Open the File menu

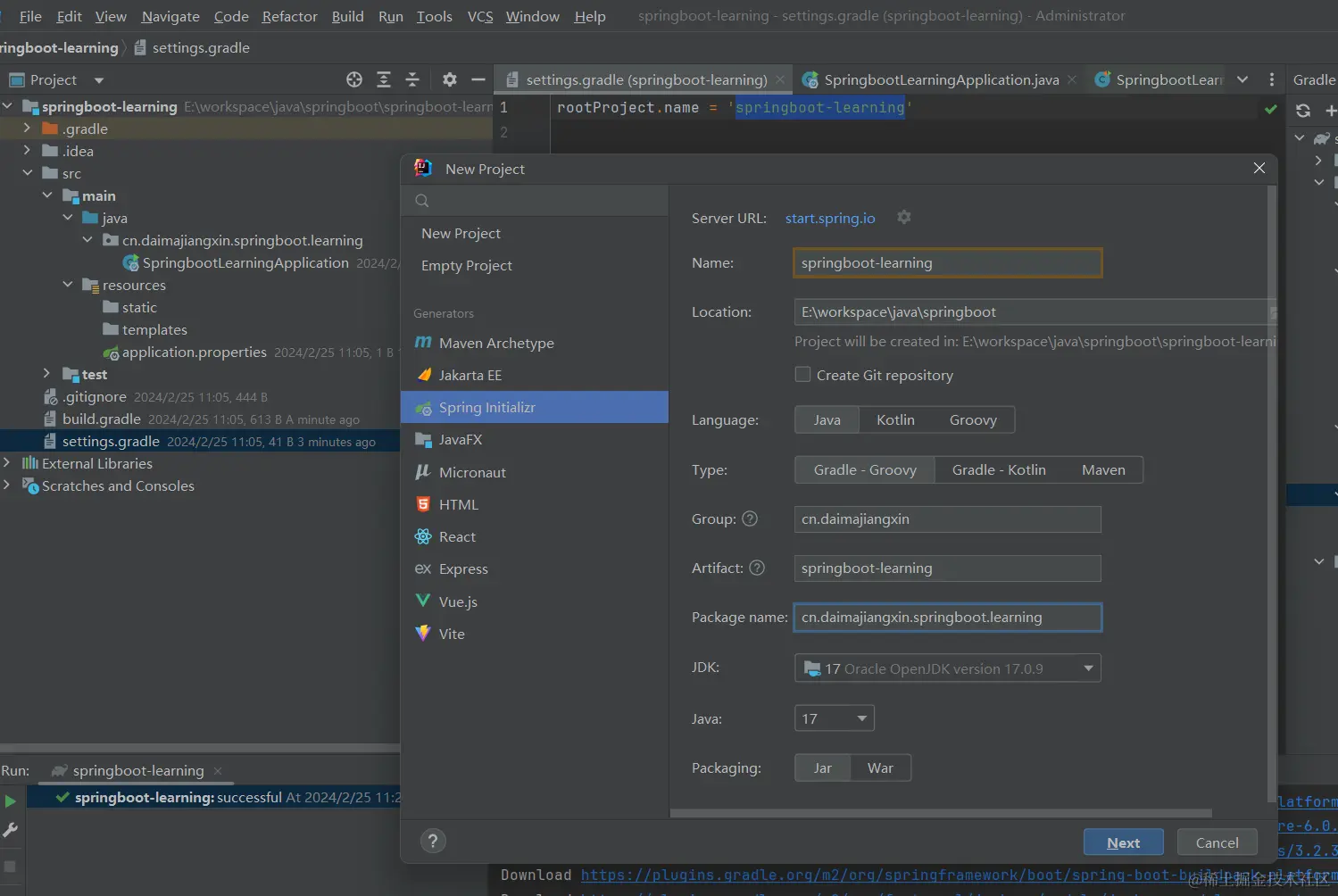tap(30, 16)
